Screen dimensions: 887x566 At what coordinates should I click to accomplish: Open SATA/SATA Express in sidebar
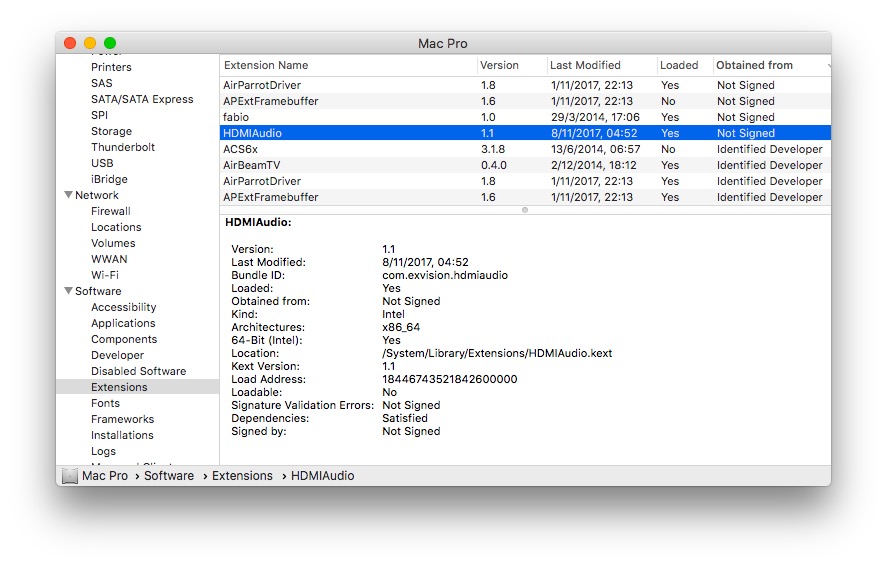[x=142, y=99]
